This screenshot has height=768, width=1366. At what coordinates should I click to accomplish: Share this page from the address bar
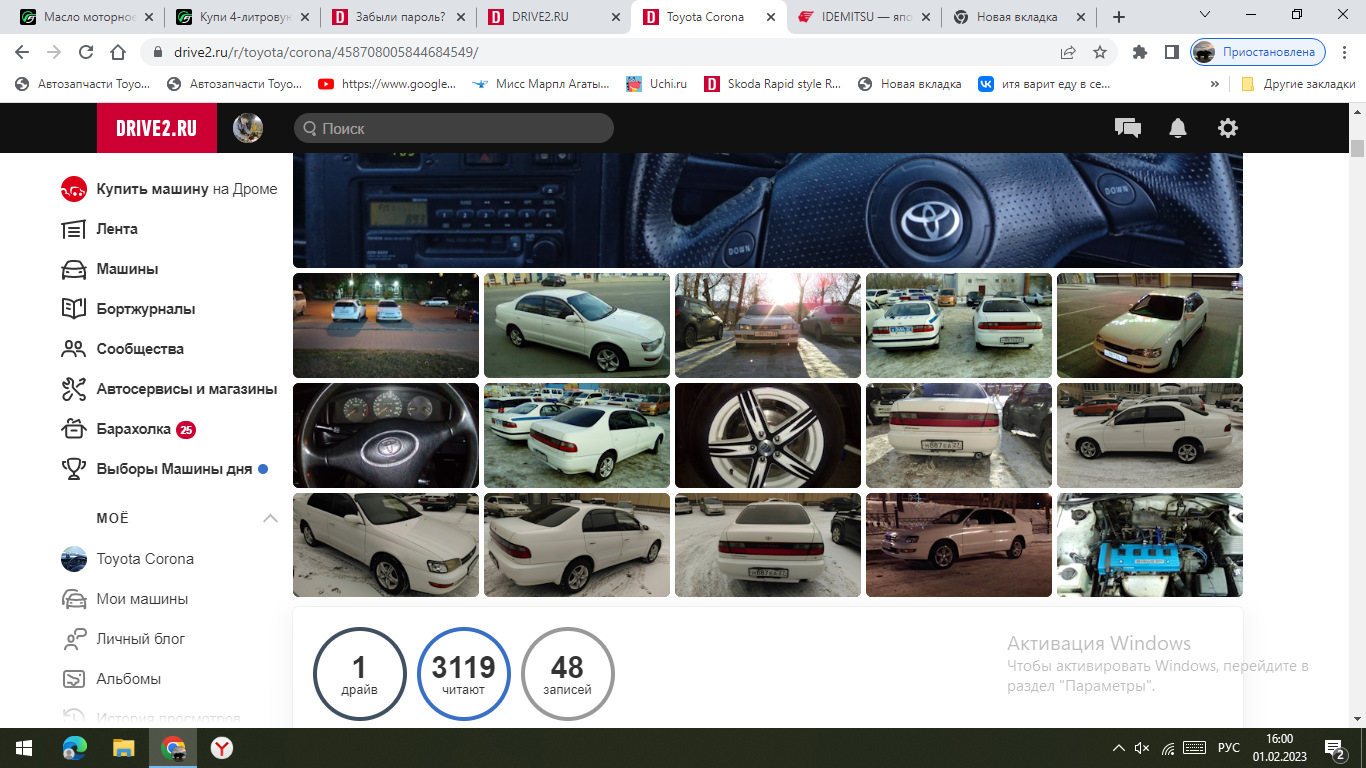(x=1068, y=52)
